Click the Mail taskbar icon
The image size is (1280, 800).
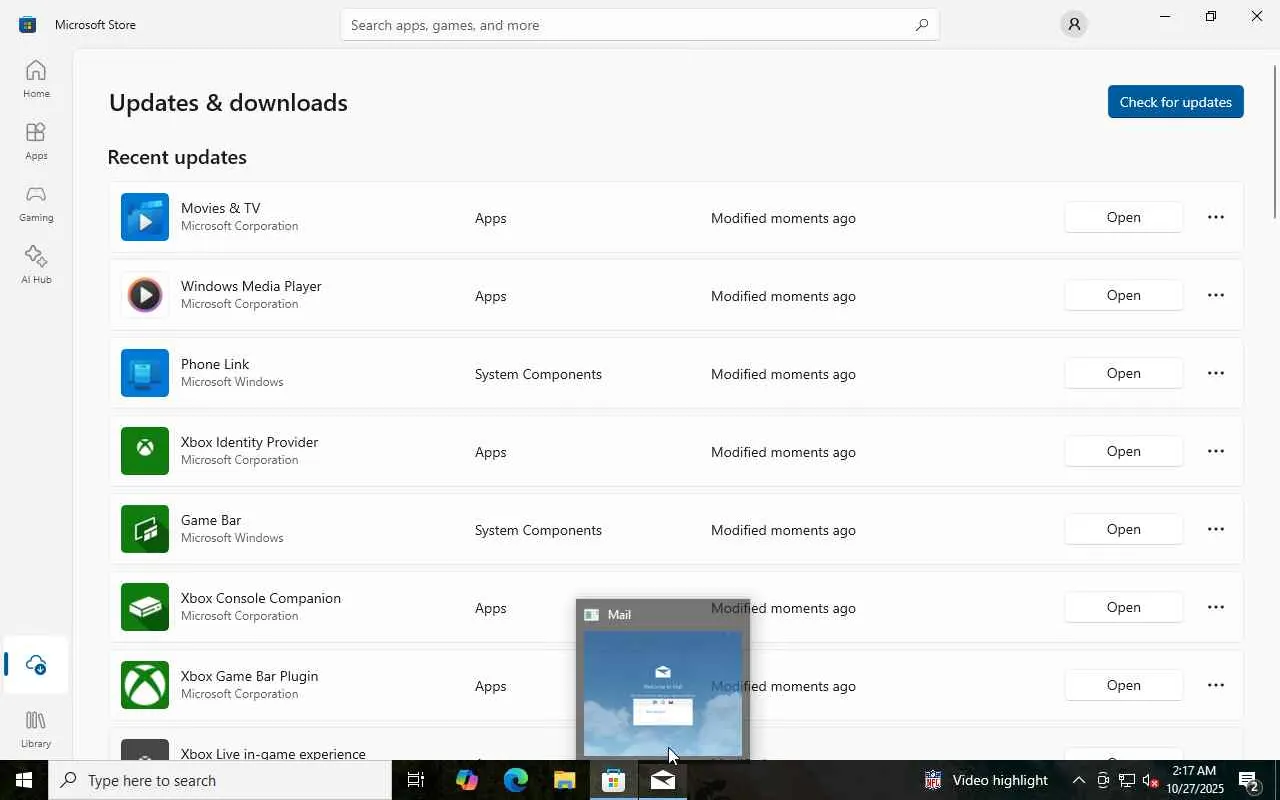coord(663,780)
